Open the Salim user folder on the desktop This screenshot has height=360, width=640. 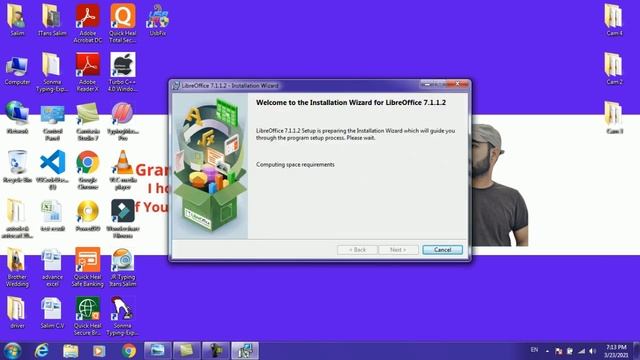pyautogui.click(x=17, y=20)
